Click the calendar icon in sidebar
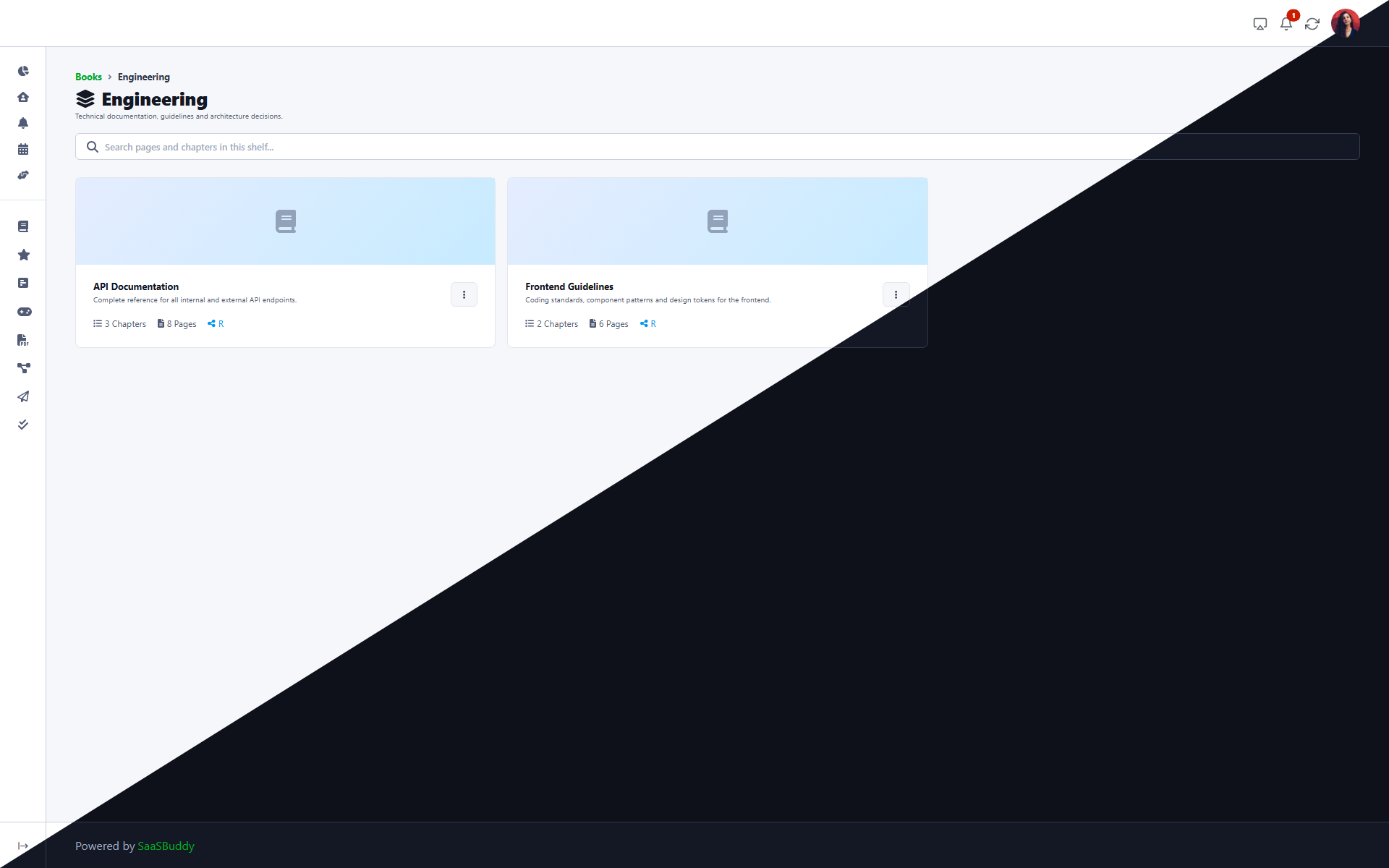 click(23, 149)
